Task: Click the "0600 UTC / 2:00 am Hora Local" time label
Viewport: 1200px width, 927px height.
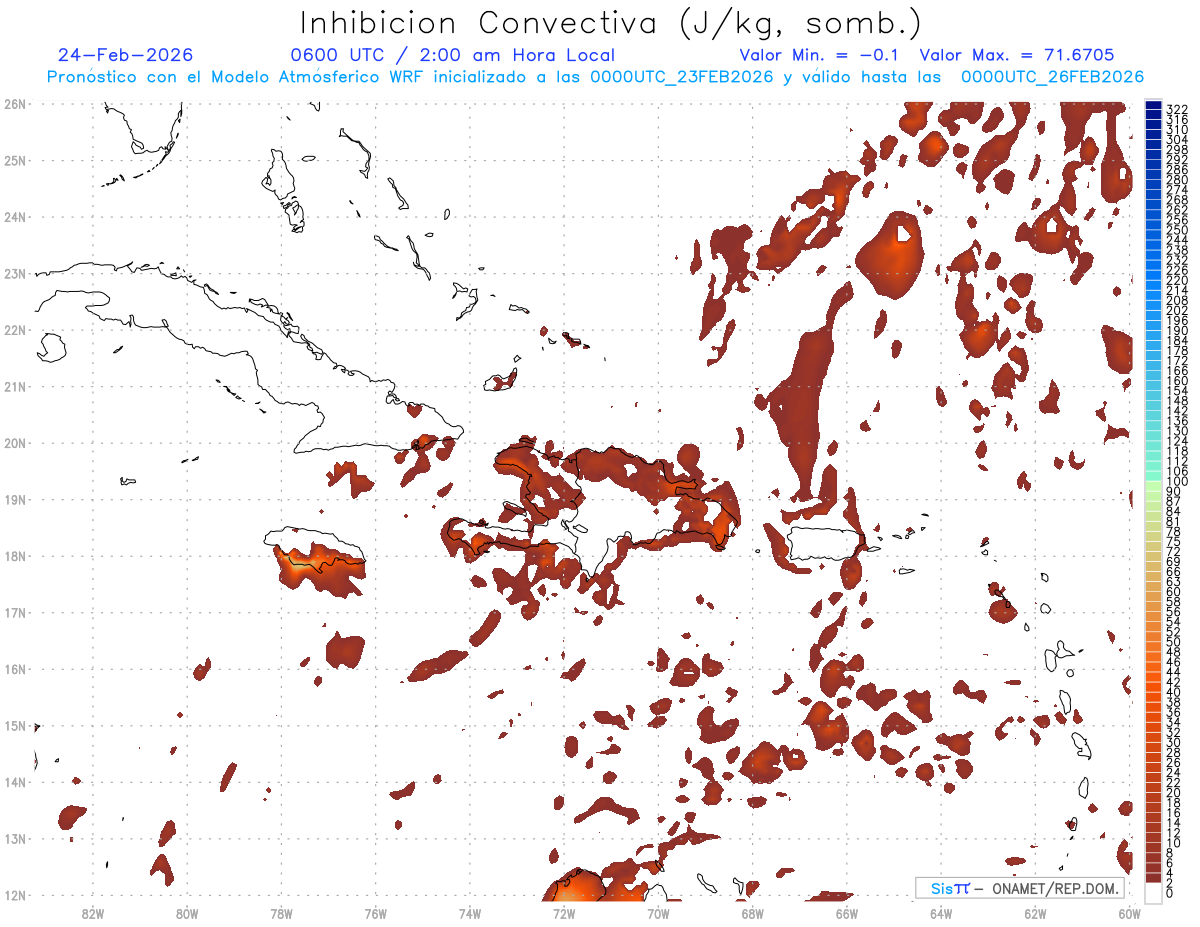Action: tap(453, 55)
